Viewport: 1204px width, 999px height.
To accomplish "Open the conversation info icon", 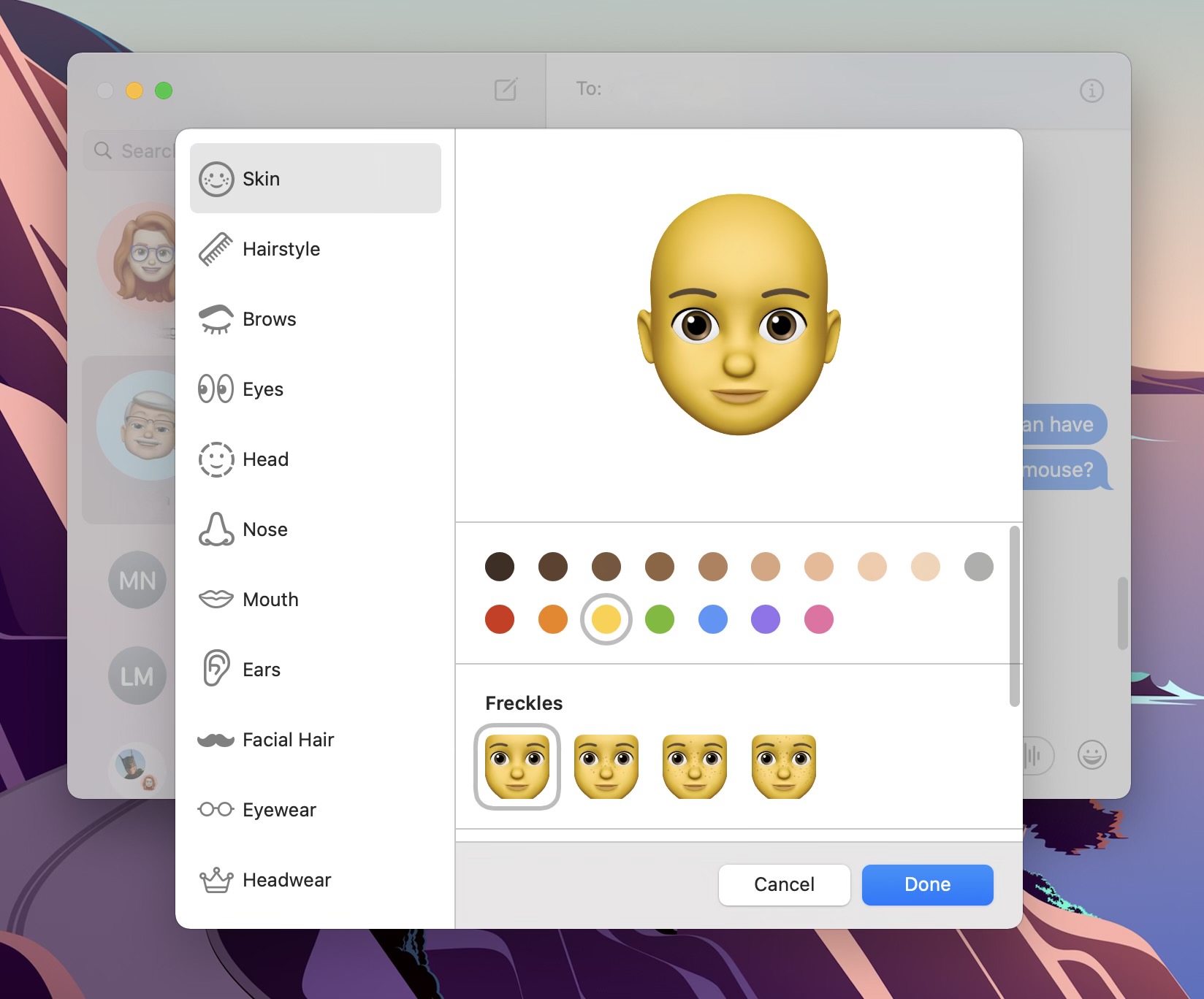I will [x=1092, y=91].
